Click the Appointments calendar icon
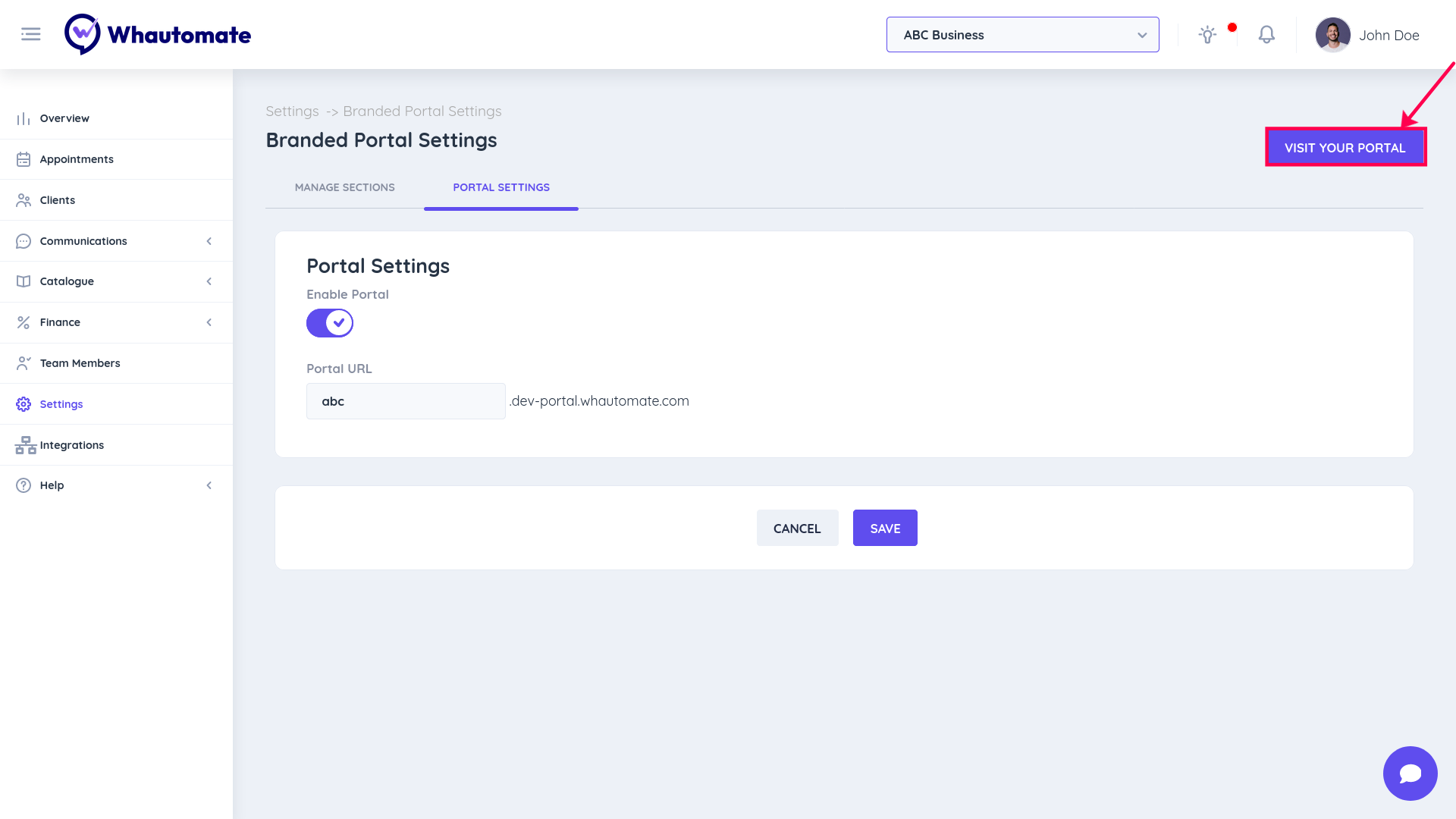 [x=24, y=159]
